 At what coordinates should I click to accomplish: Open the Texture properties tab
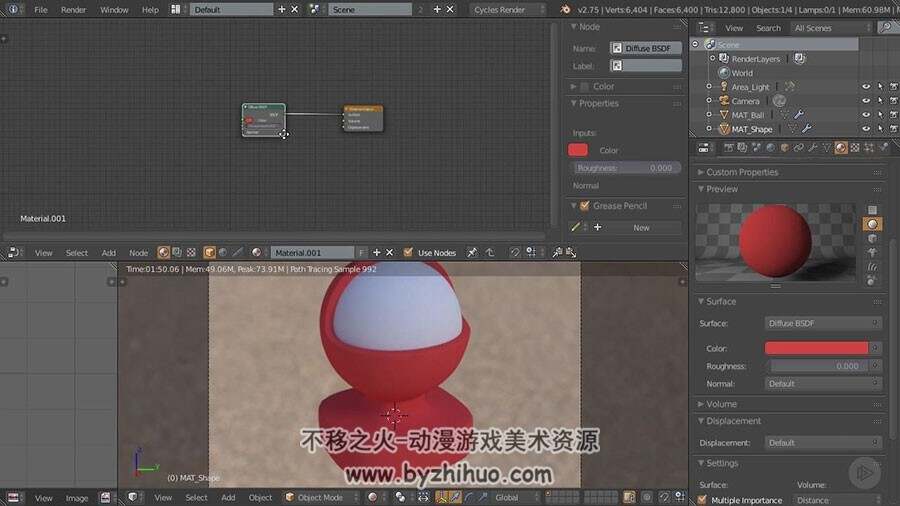[855, 148]
